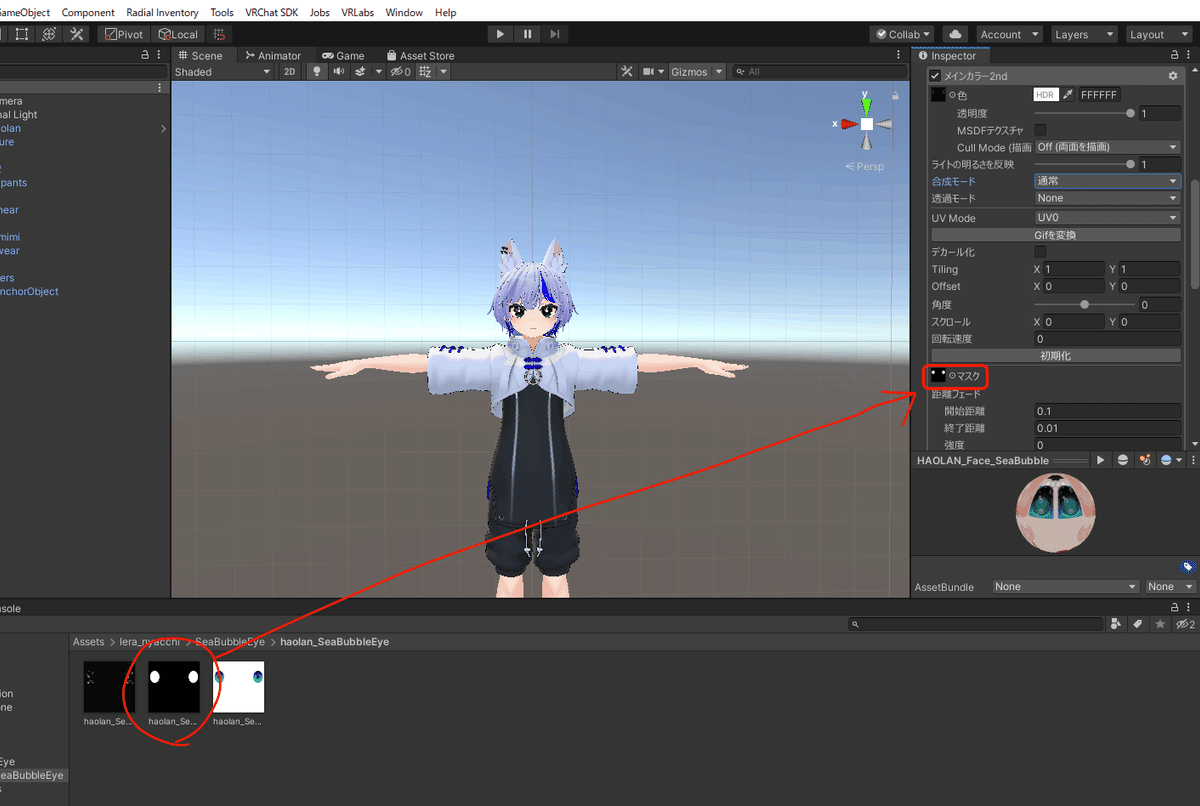Open the asset labels tag icon
This screenshot has width=1200, height=806.
point(1187,567)
